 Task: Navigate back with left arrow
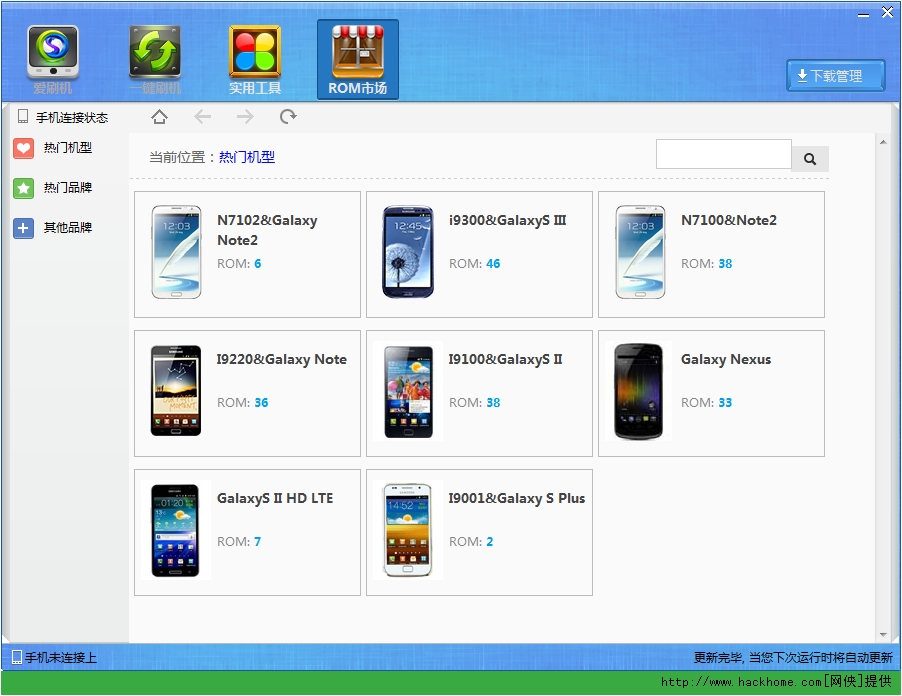(x=202, y=117)
